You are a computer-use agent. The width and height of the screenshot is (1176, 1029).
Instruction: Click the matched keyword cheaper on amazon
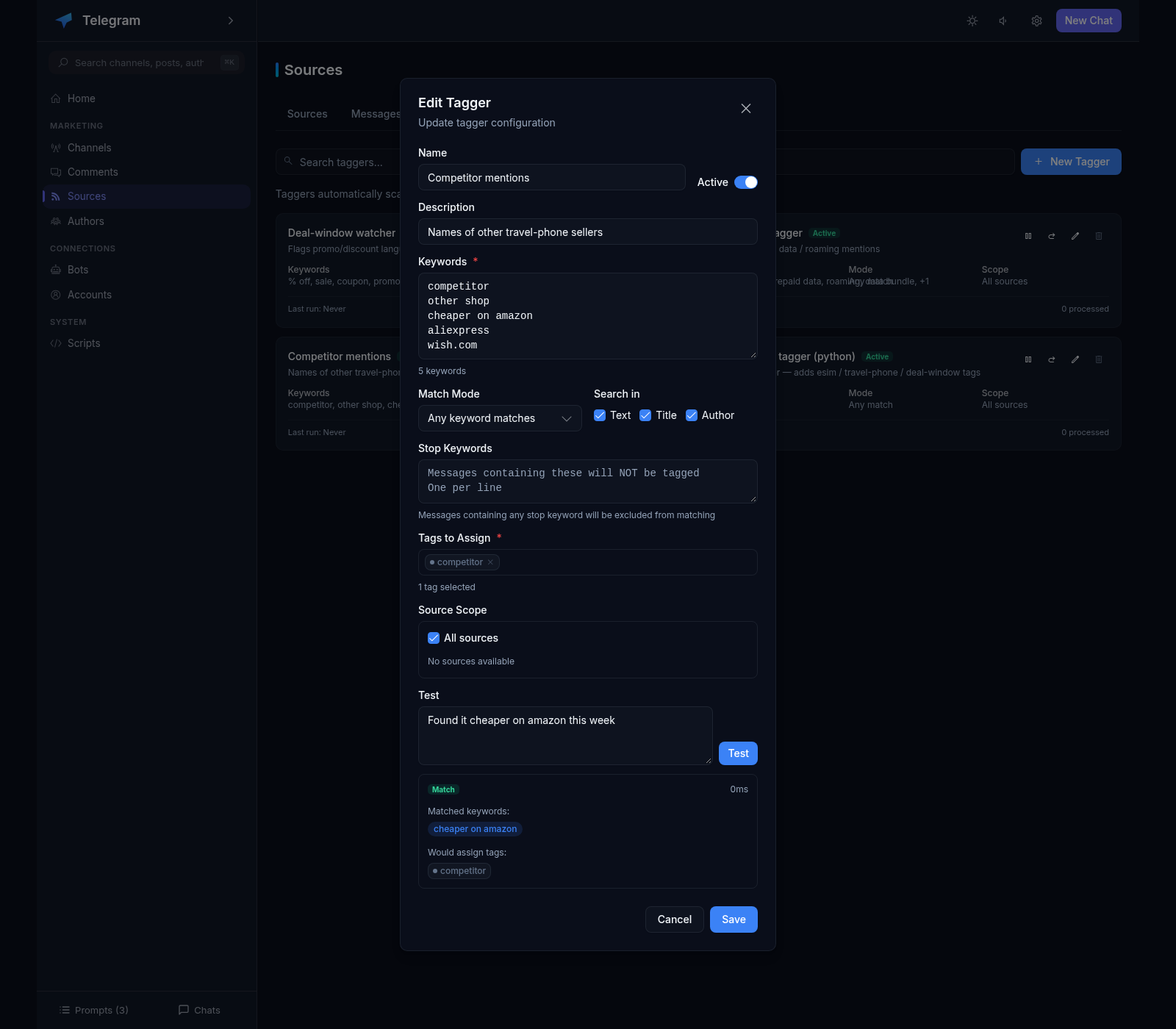[475, 829]
